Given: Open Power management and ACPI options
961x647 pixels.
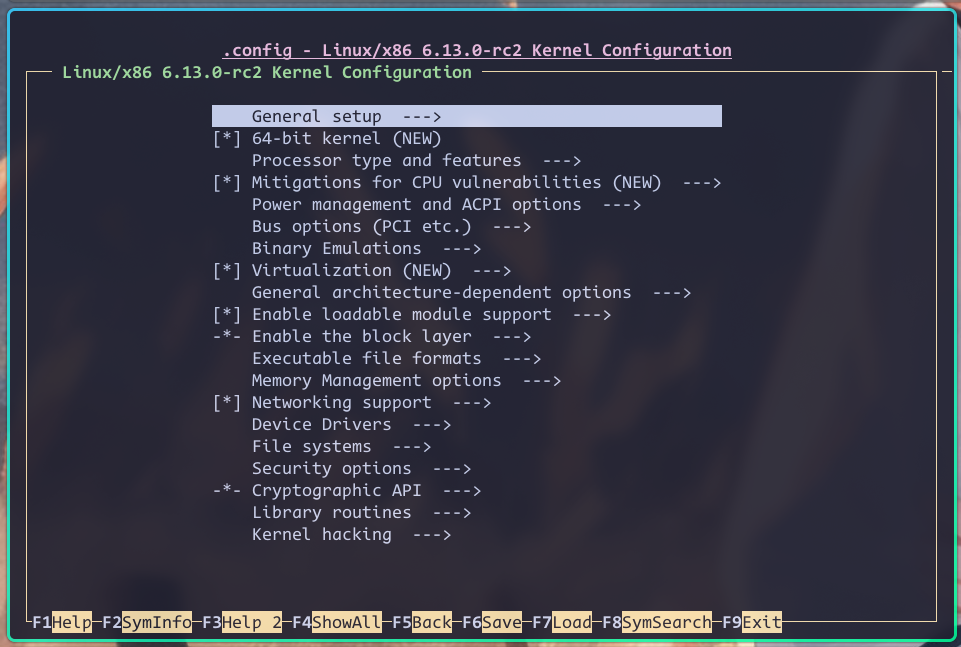Looking at the screenshot, I should 416,205.
